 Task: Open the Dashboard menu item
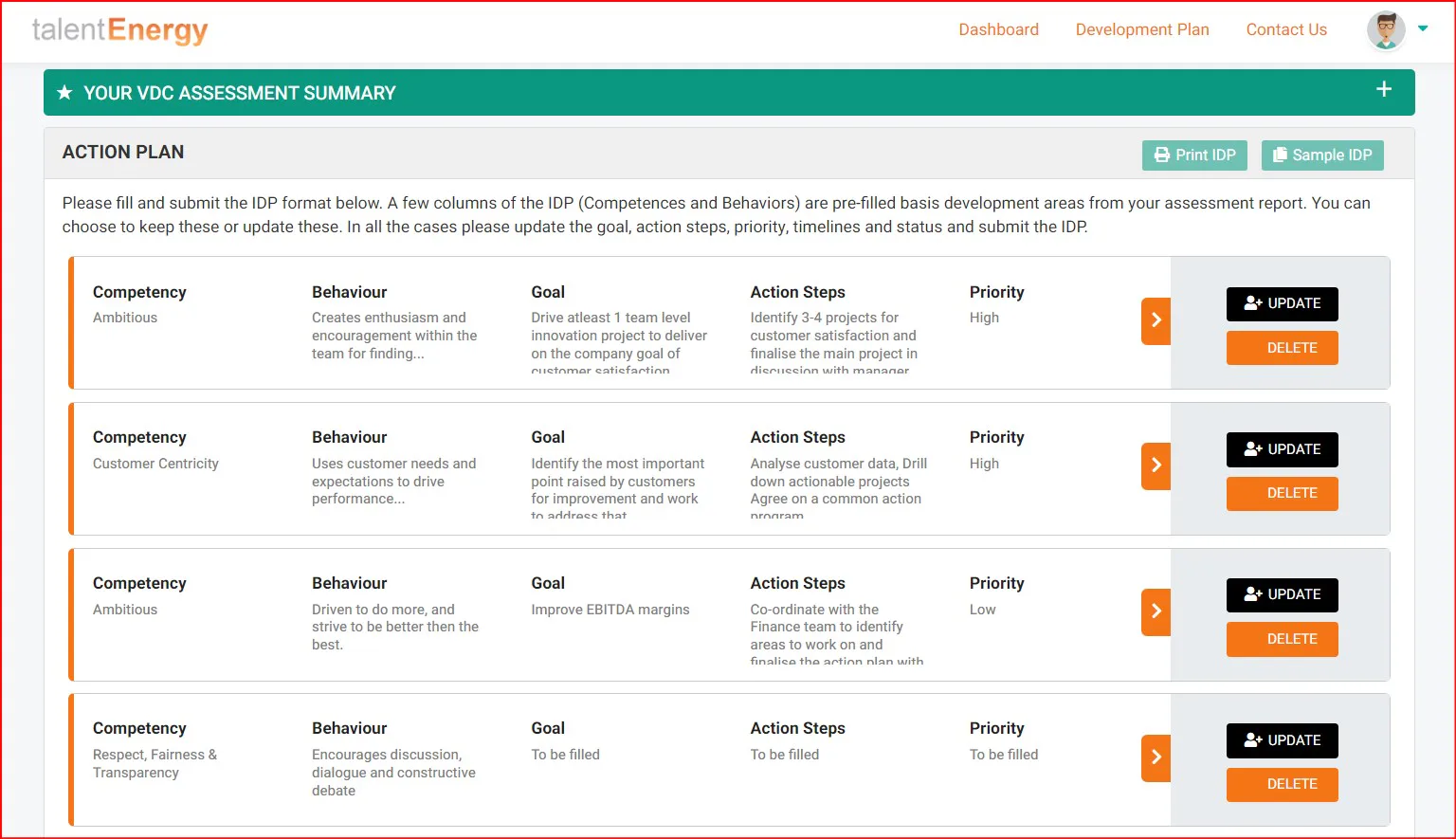coord(998,29)
